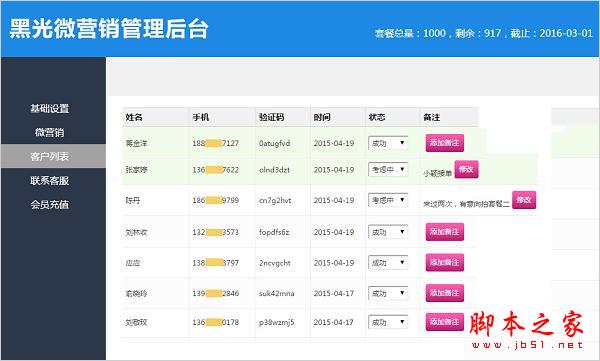Click date 2015-04-17 in suk42mna row
The image size is (600, 361).
click(334, 294)
